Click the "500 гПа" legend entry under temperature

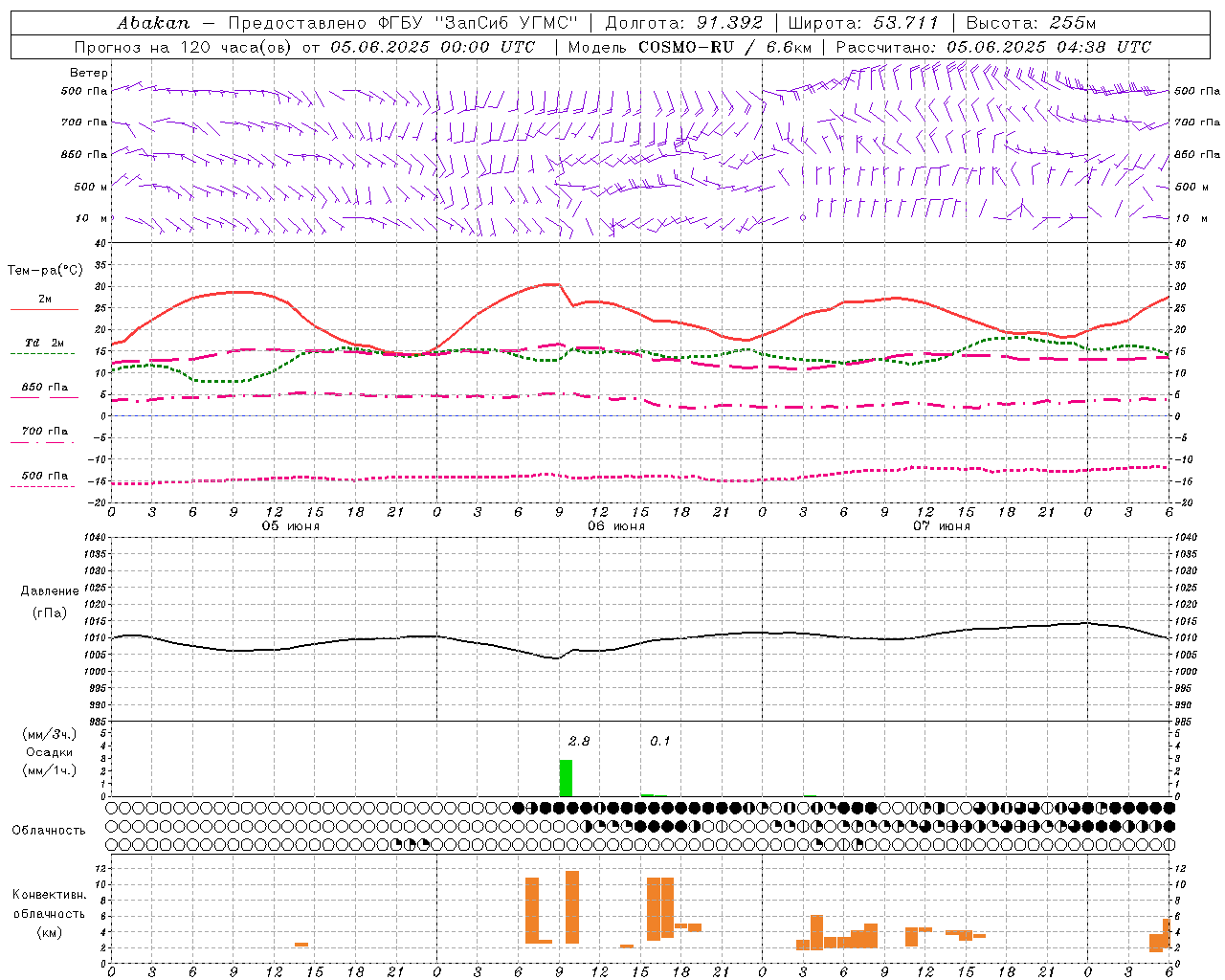click(x=45, y=476)
